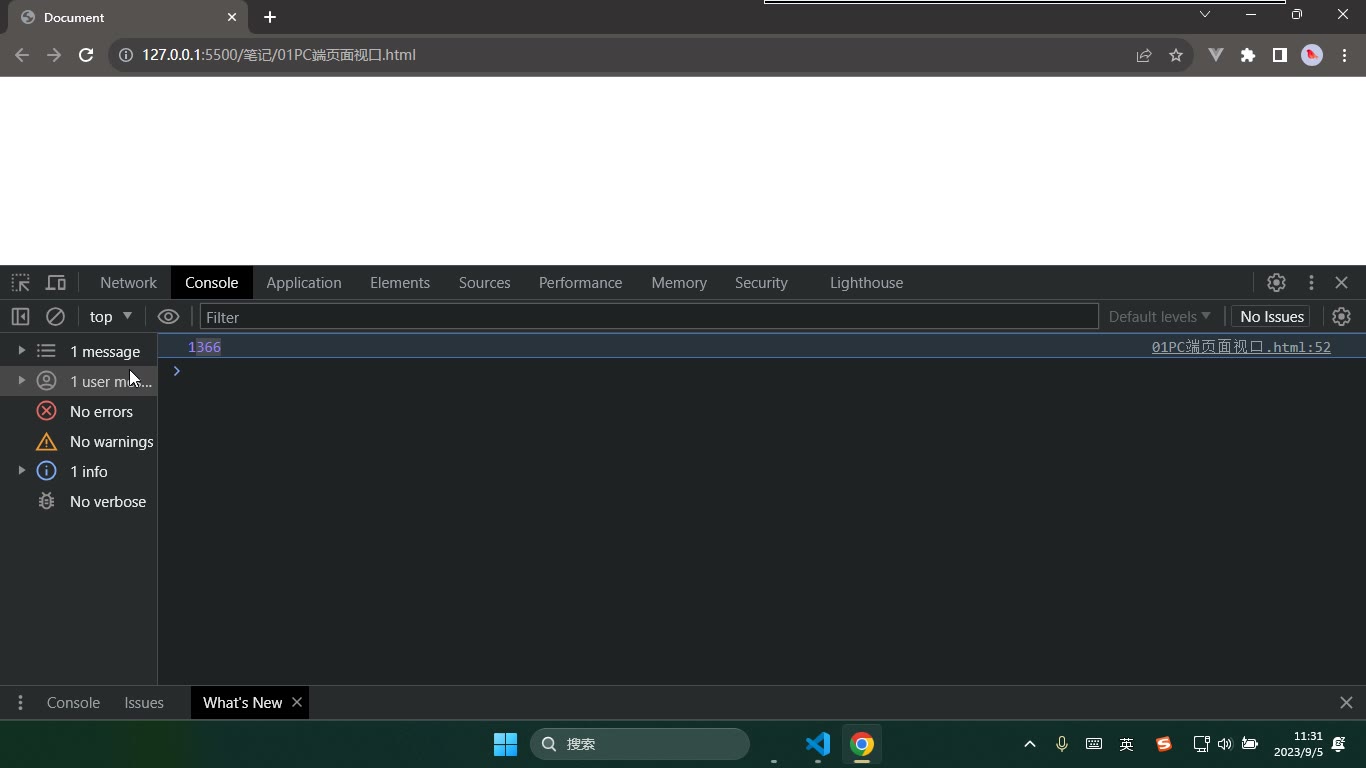1366x768 pixels.
Task: Click the Chrome address bar URL
Action: pos(279,55)
